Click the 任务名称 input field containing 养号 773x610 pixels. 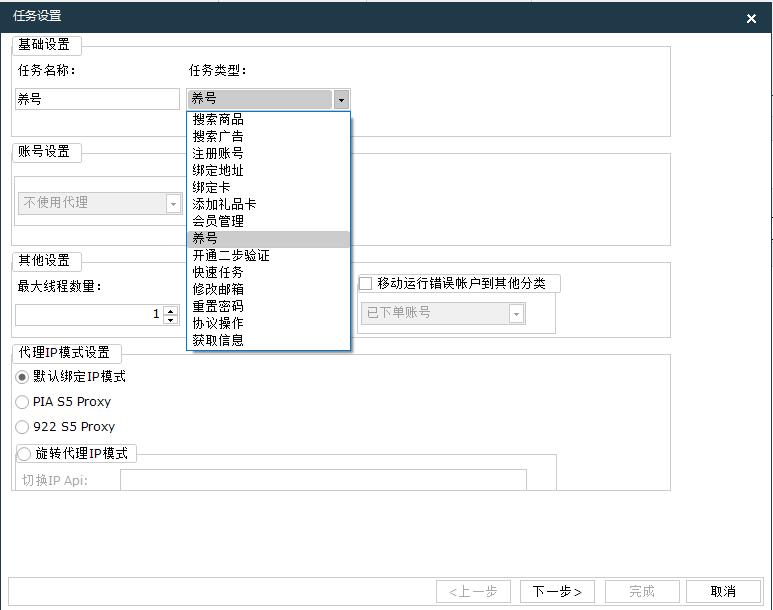97,99
